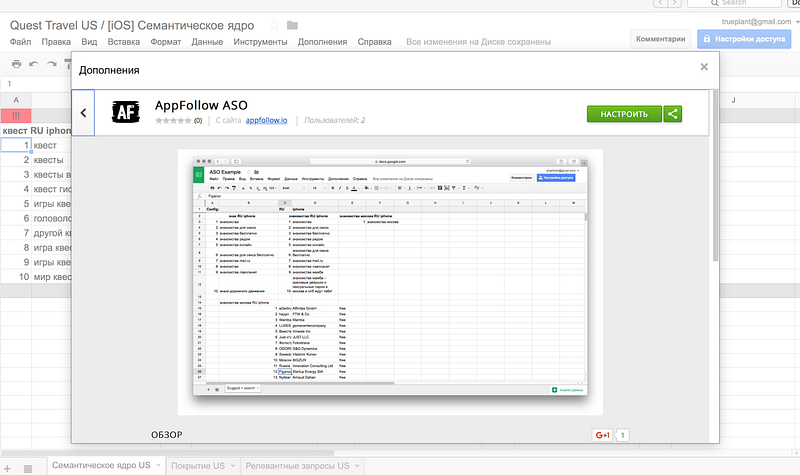
Task: Open the trueplant@gmail.com account dropdown
Action: coord(760,22)
